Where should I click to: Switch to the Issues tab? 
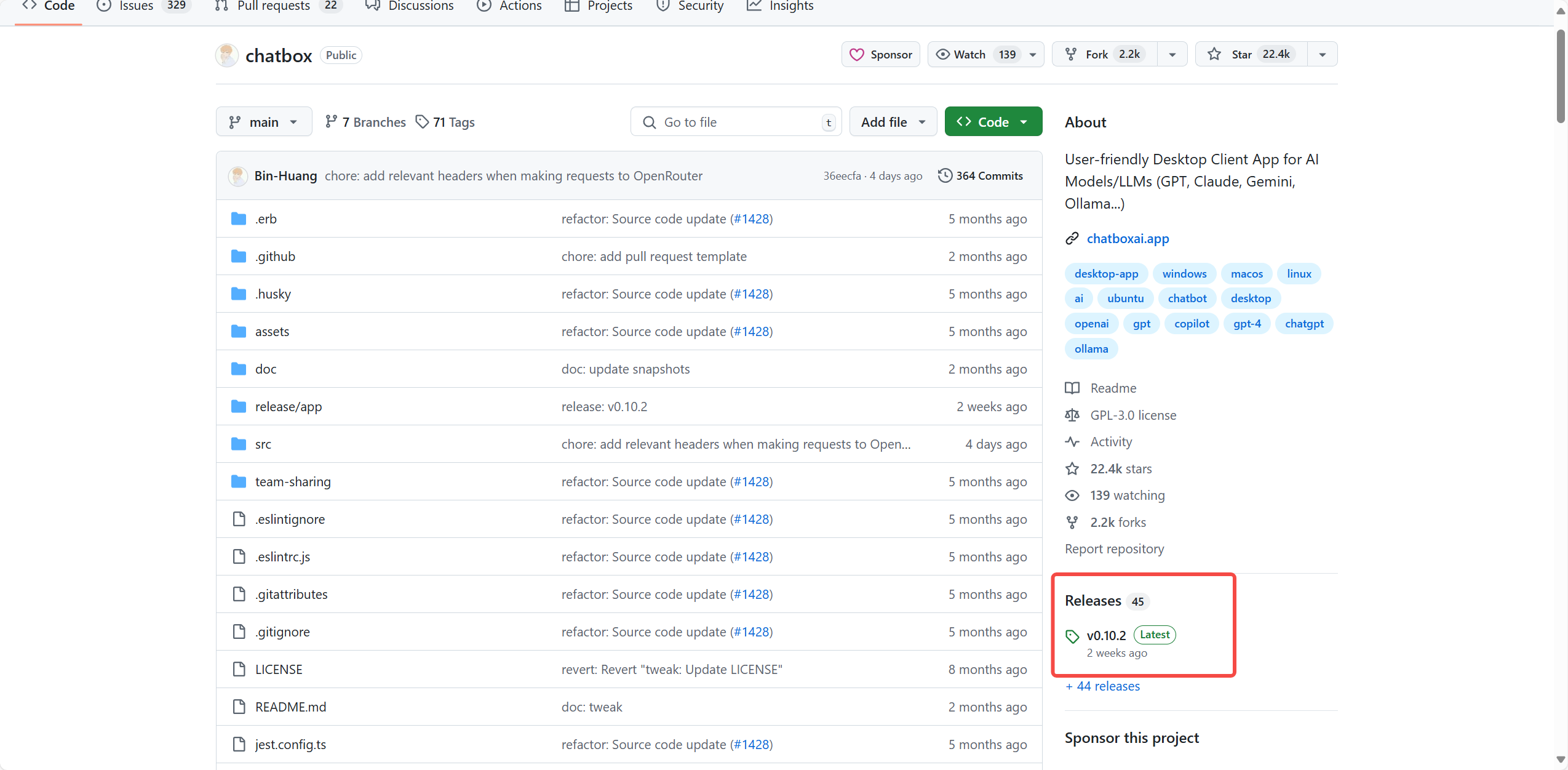click(x=144, y=6)
